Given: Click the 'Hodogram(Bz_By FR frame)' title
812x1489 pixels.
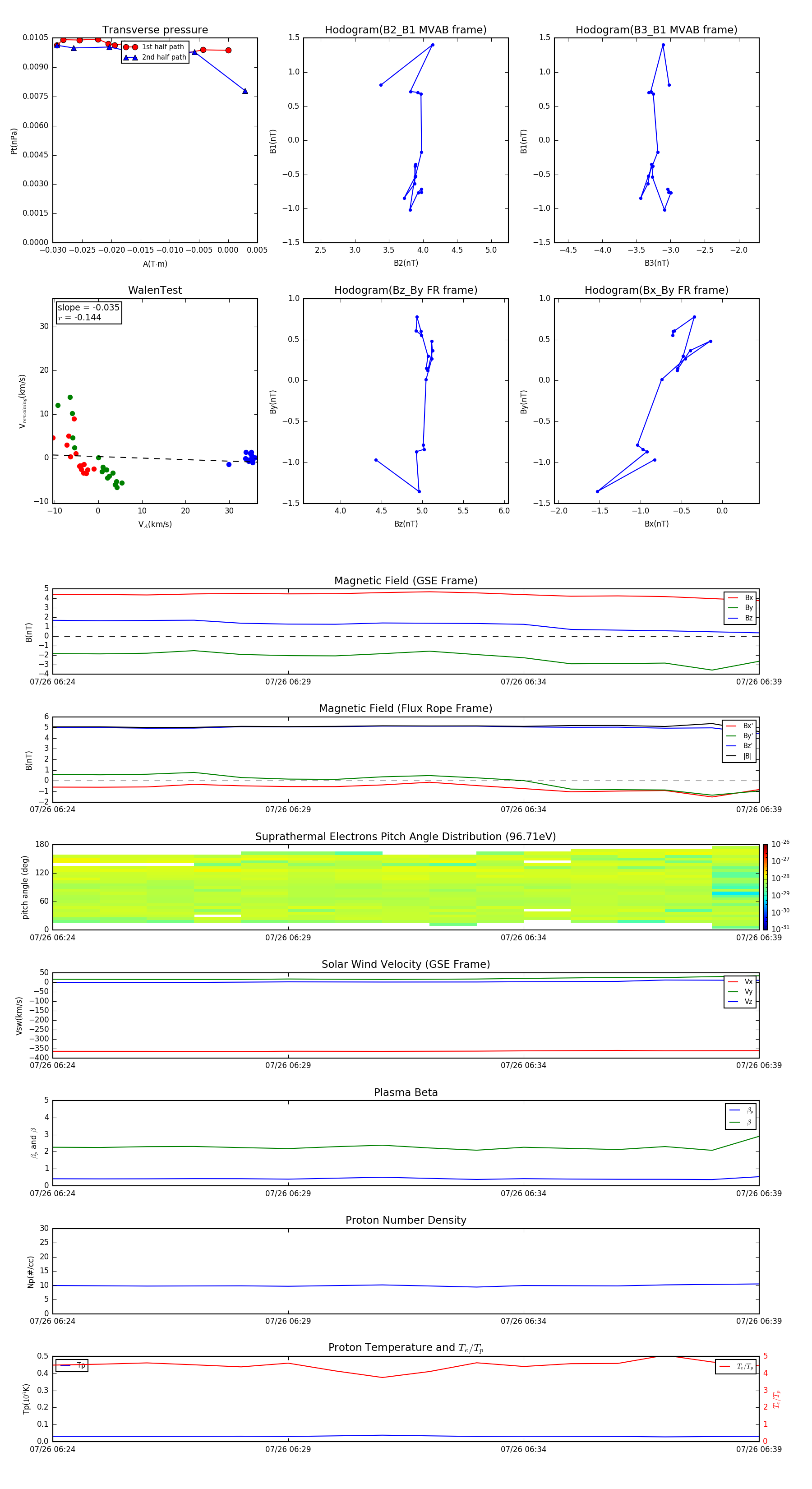Looking at the screenshot, I should click(x=405, y=290).
